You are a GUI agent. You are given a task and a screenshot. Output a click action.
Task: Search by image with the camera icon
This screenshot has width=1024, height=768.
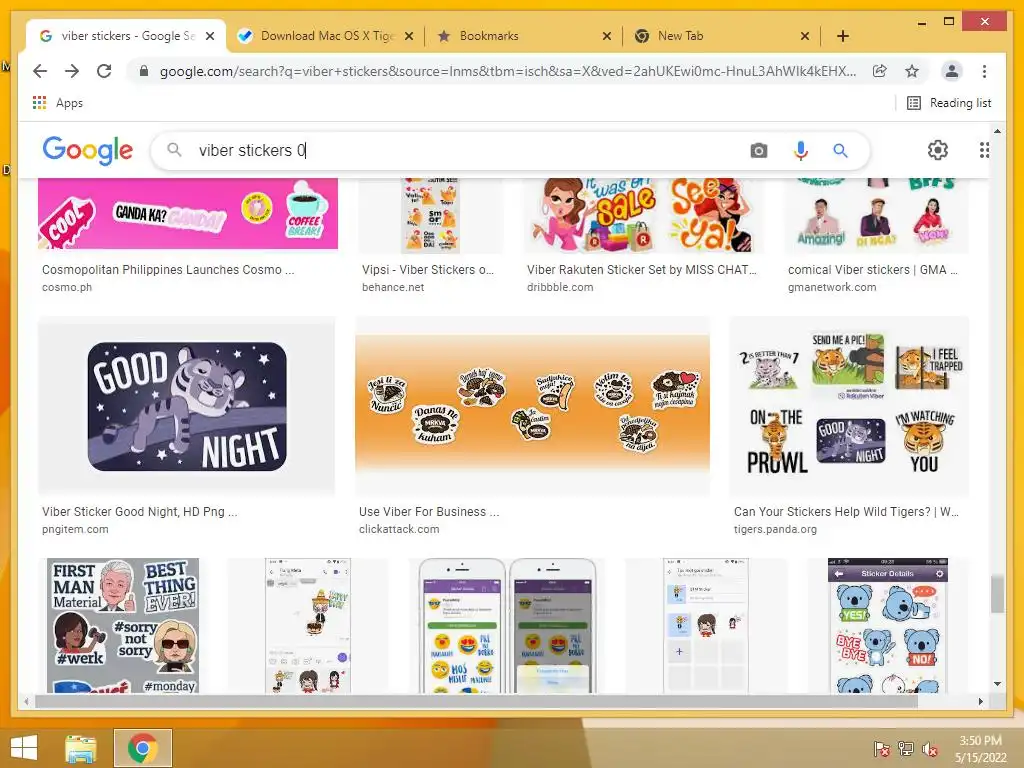click(x=758, y=151)
